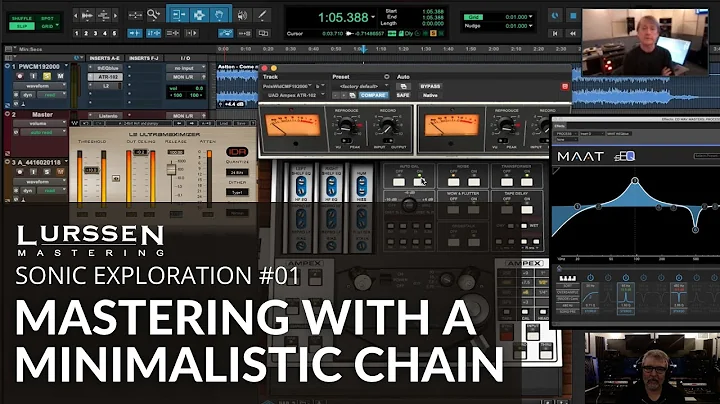Click BYPASS in the ATR-102 plugin header
Screen dimensions: 720x404
[430, 86]
